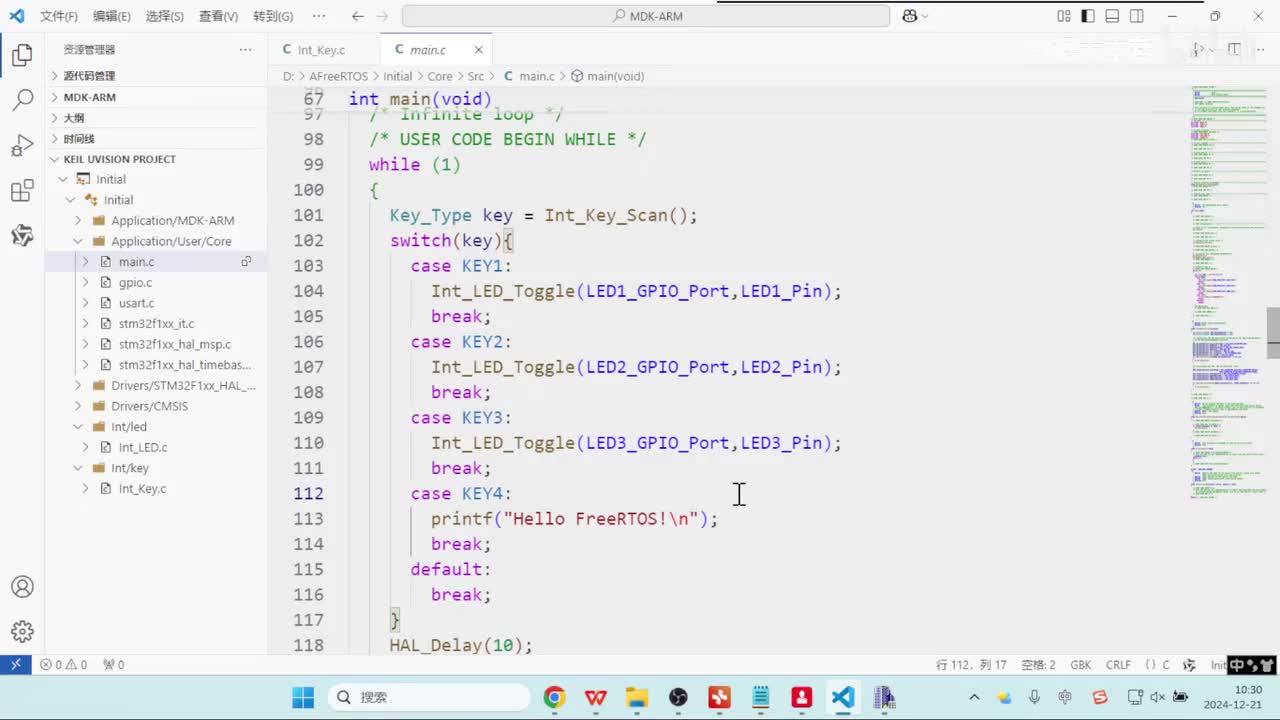Open editor more actions ellipsis

[x=1258, y=49]
